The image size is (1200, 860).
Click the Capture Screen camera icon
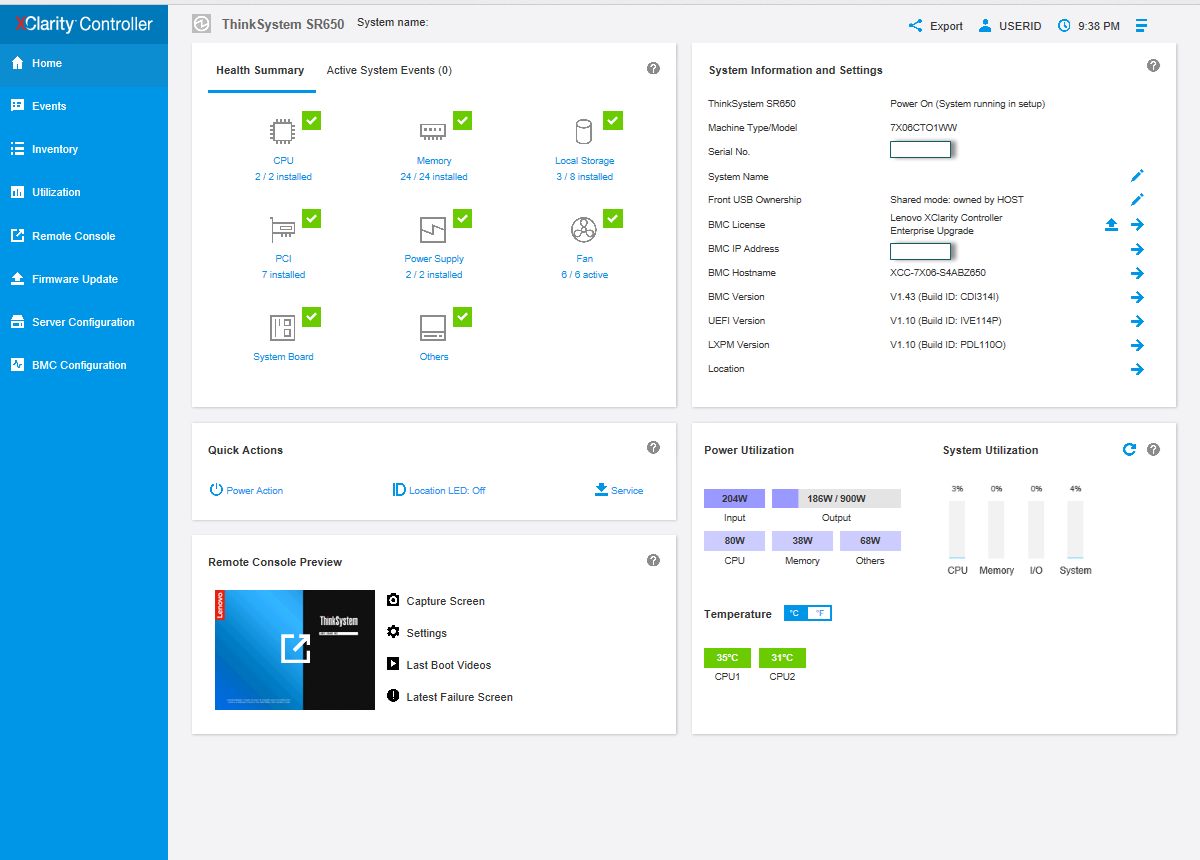click(394, 600)
